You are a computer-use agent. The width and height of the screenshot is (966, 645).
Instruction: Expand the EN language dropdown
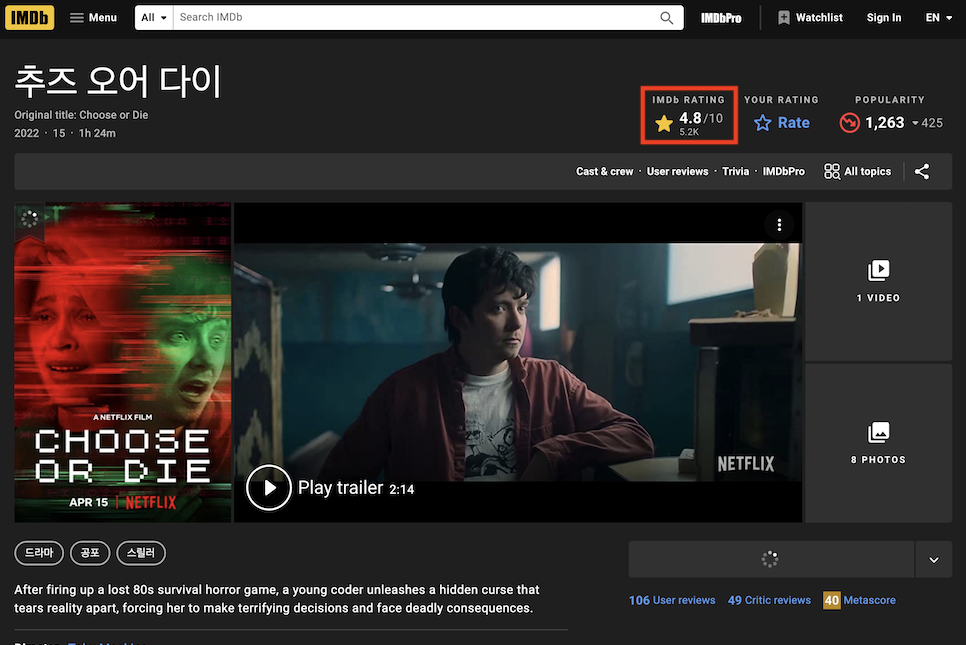[x=938, y=17]
